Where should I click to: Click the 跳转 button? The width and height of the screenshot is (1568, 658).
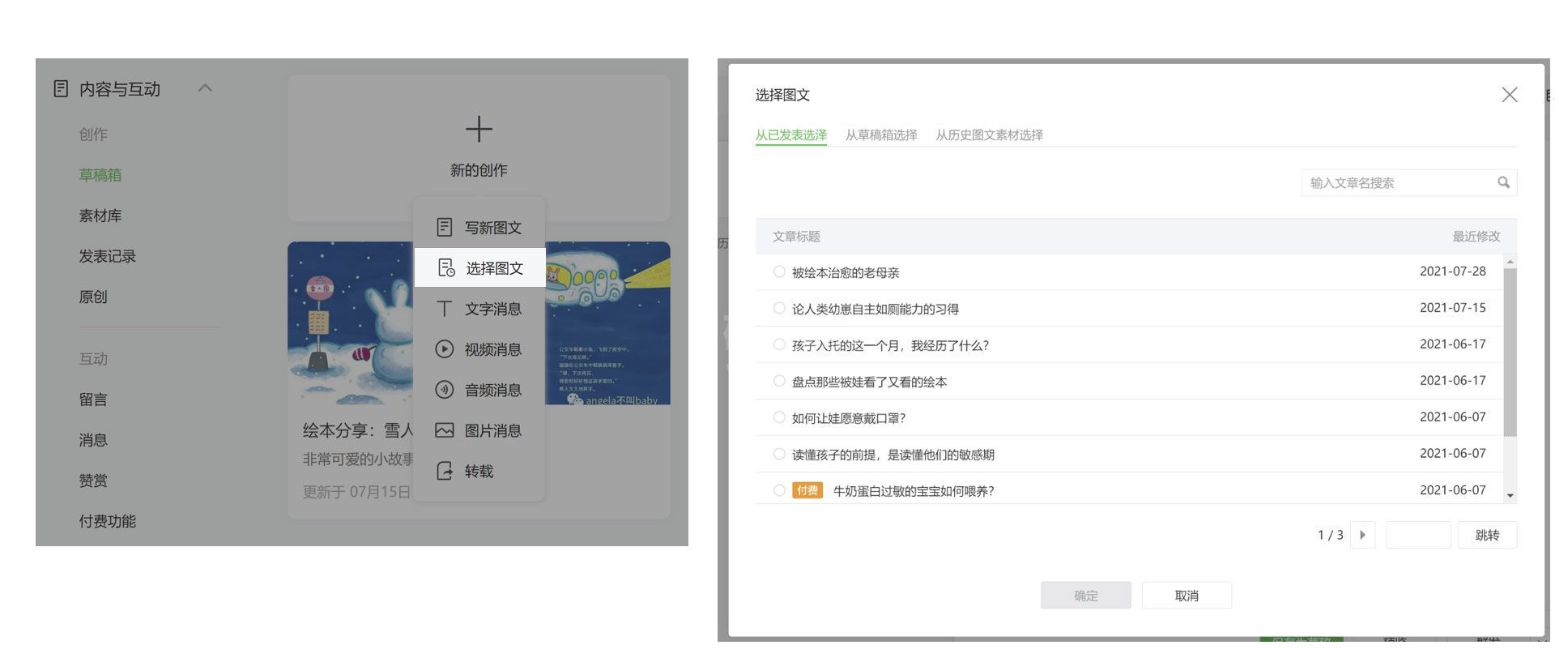click(1487, 535)
